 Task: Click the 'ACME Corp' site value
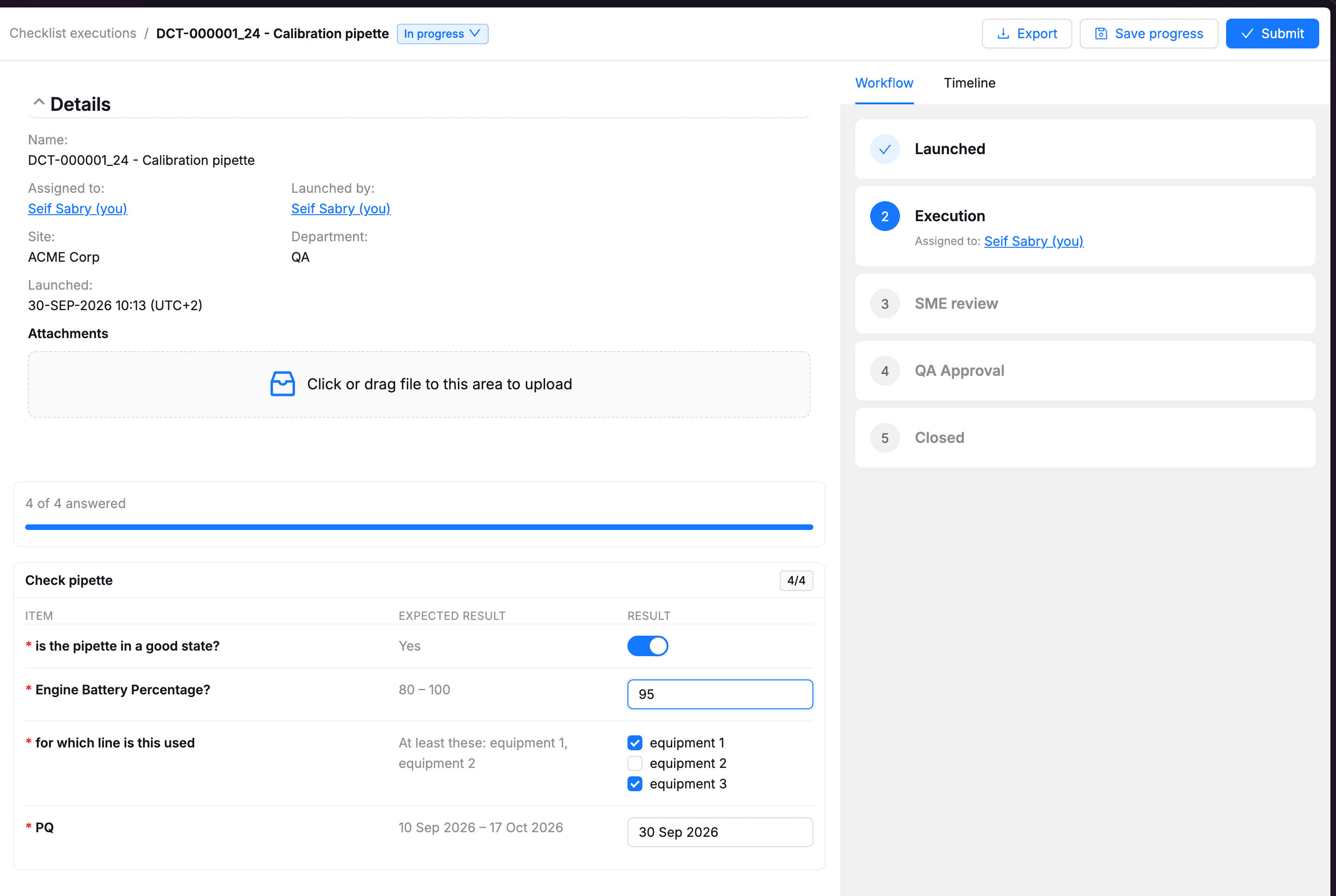click(63, 257)
